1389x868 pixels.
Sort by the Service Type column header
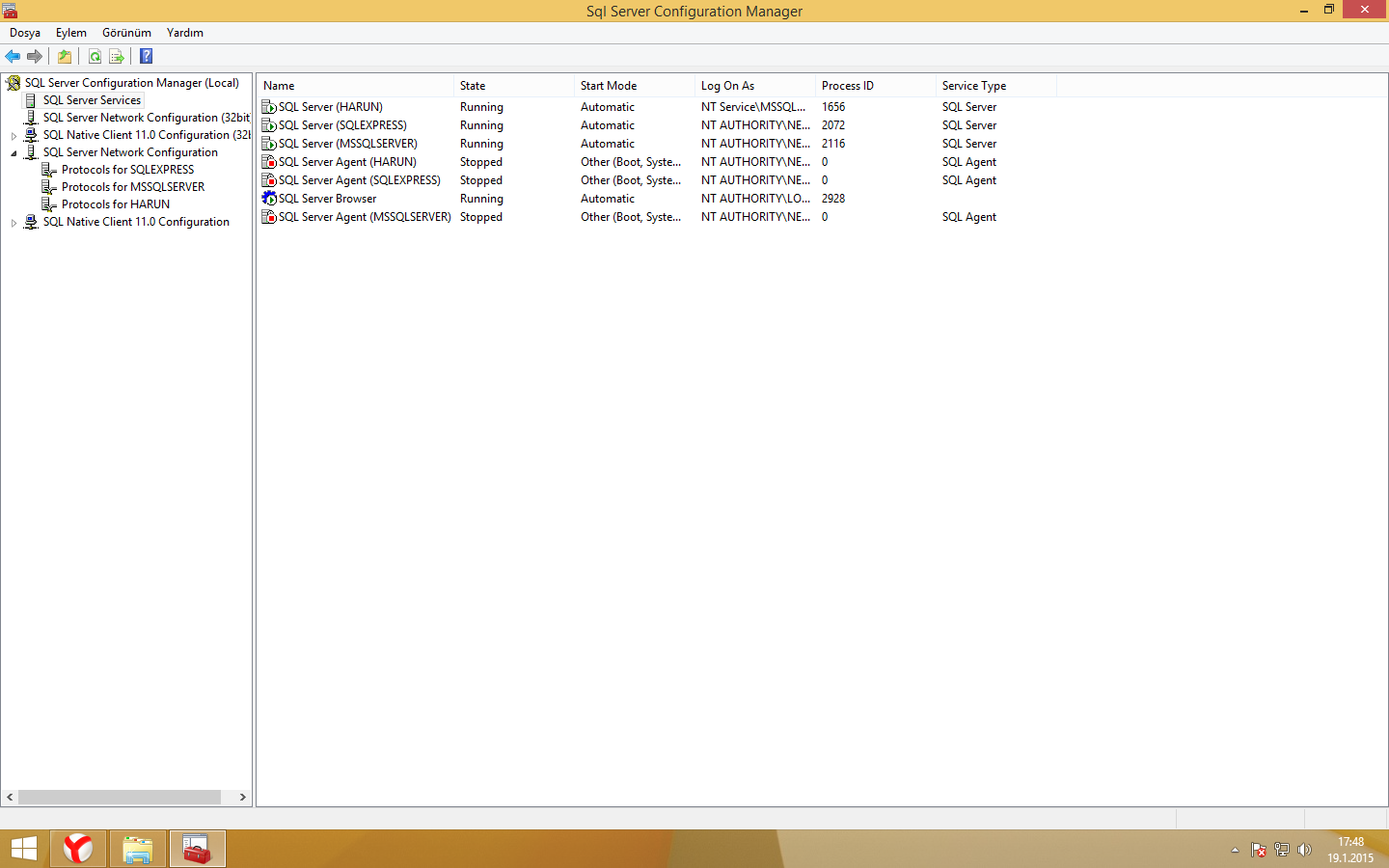[x=996, y=86]
